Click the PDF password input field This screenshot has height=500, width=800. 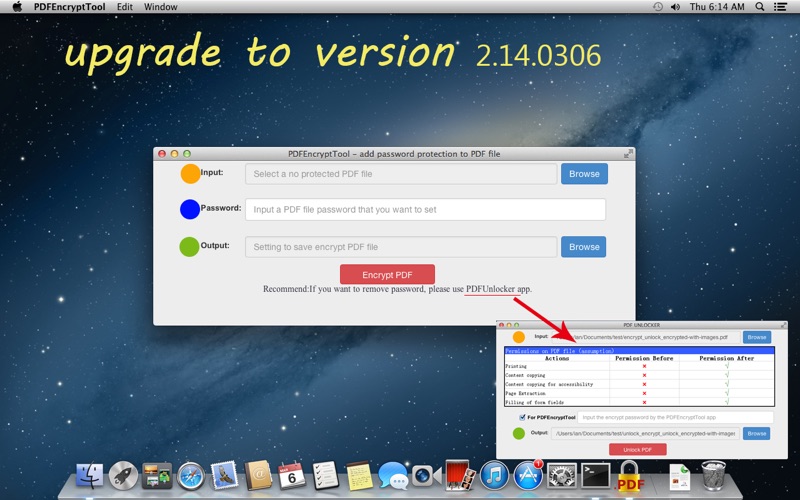point(426,210)
